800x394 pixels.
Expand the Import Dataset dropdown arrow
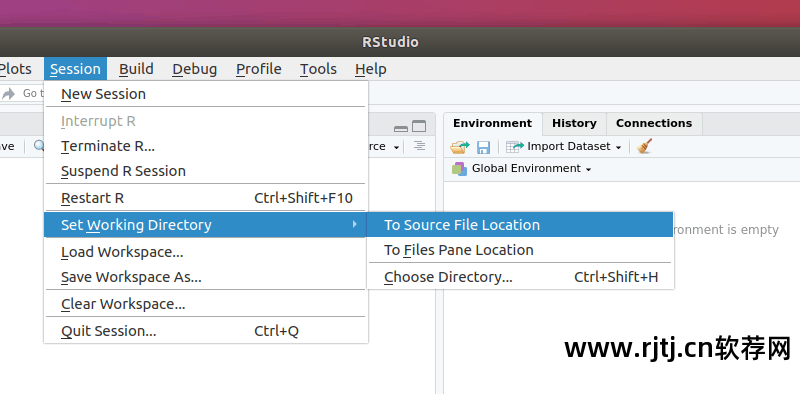(618, 147)
